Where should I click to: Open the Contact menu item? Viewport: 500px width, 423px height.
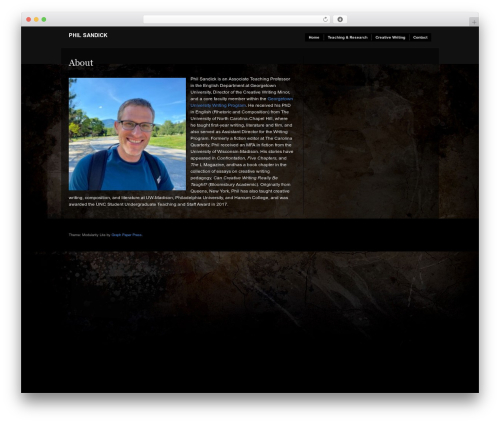pyautogui.click(x=420, y=37)
